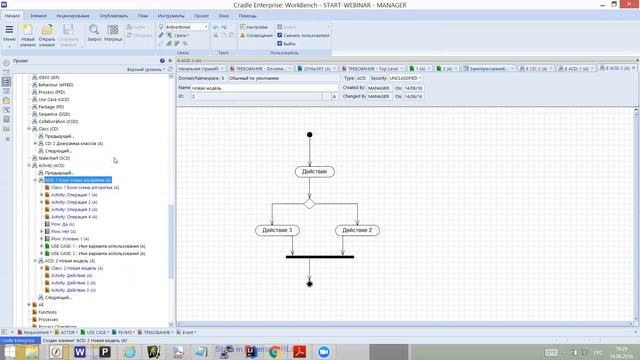Click the Windows Start button
Screen dimensions: 640x360
point(9,352)
